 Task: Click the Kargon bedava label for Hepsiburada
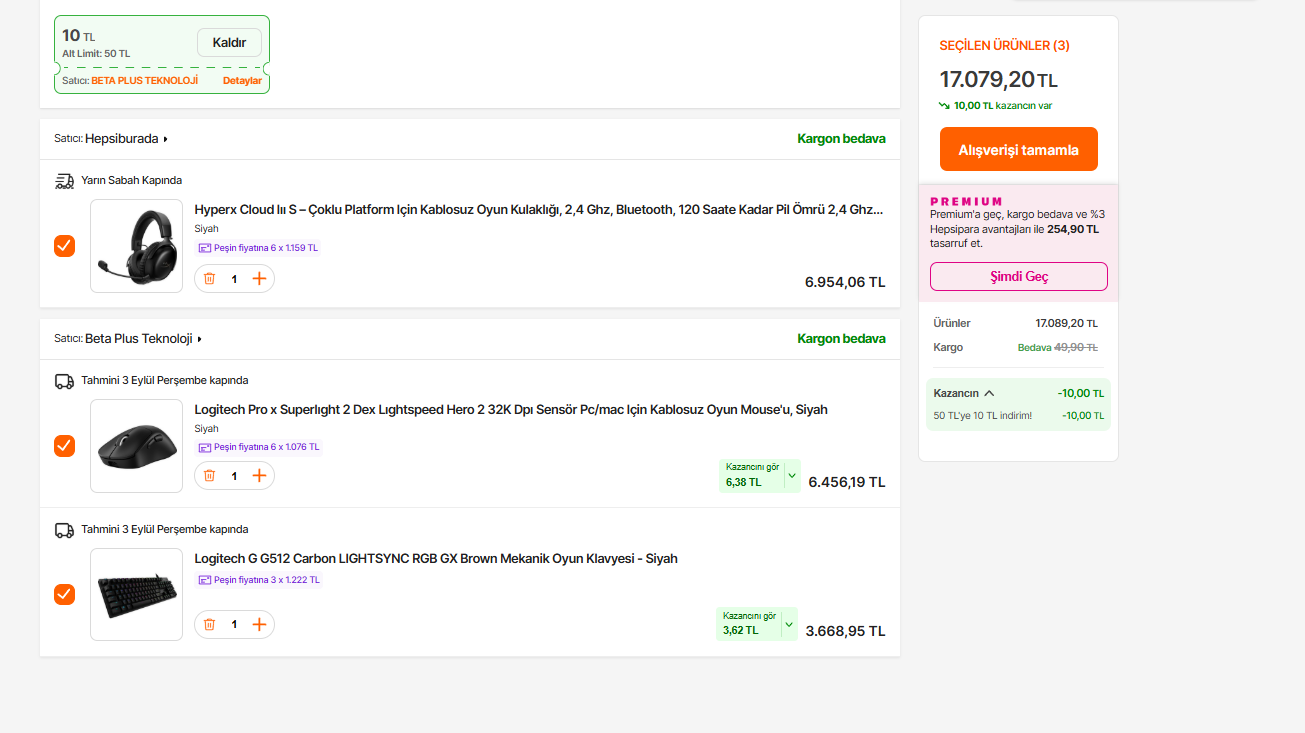tap(841, 139)
